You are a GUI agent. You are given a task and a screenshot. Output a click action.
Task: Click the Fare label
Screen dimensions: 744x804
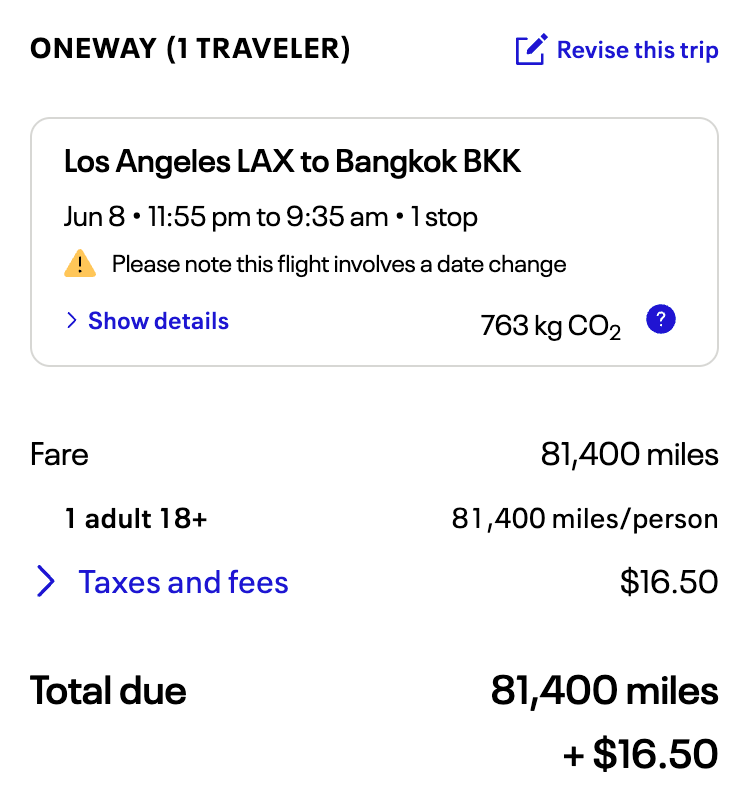(x=59, y=455)
